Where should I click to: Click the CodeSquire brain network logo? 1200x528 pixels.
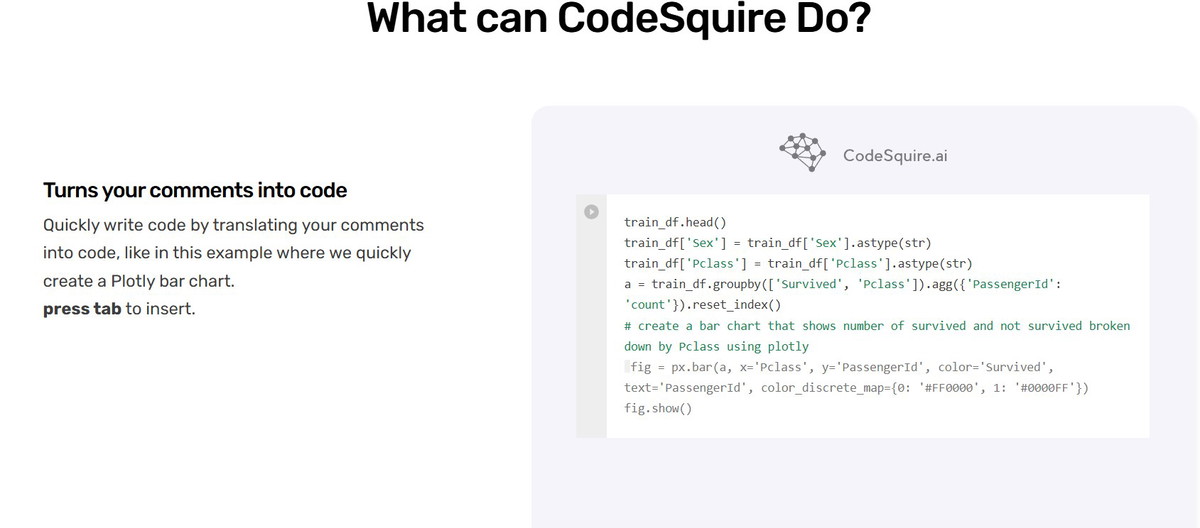coord(803,153)
